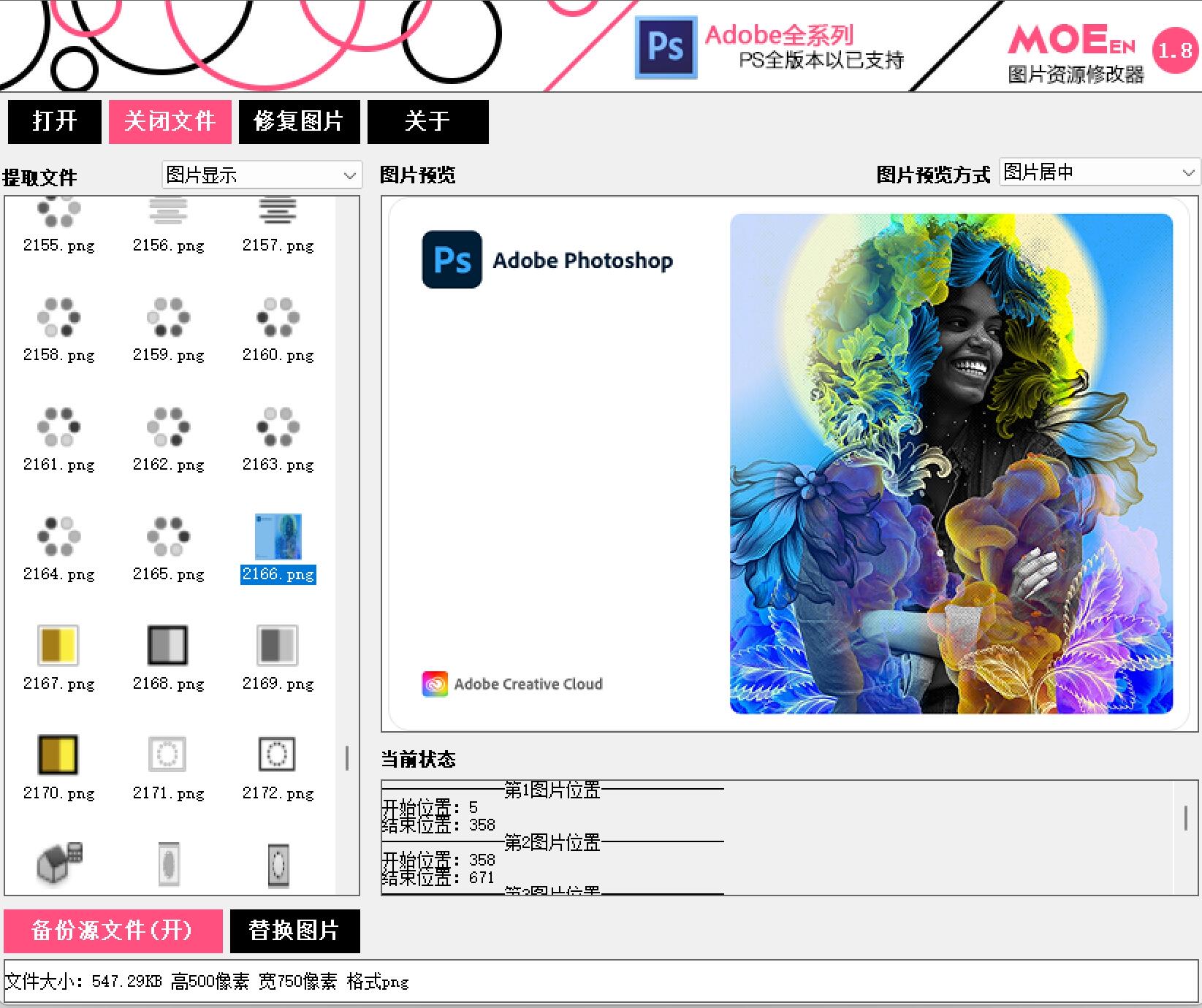Click the 替换图片 button
Screen dimensions: 1202x1008
pos(294,931)
